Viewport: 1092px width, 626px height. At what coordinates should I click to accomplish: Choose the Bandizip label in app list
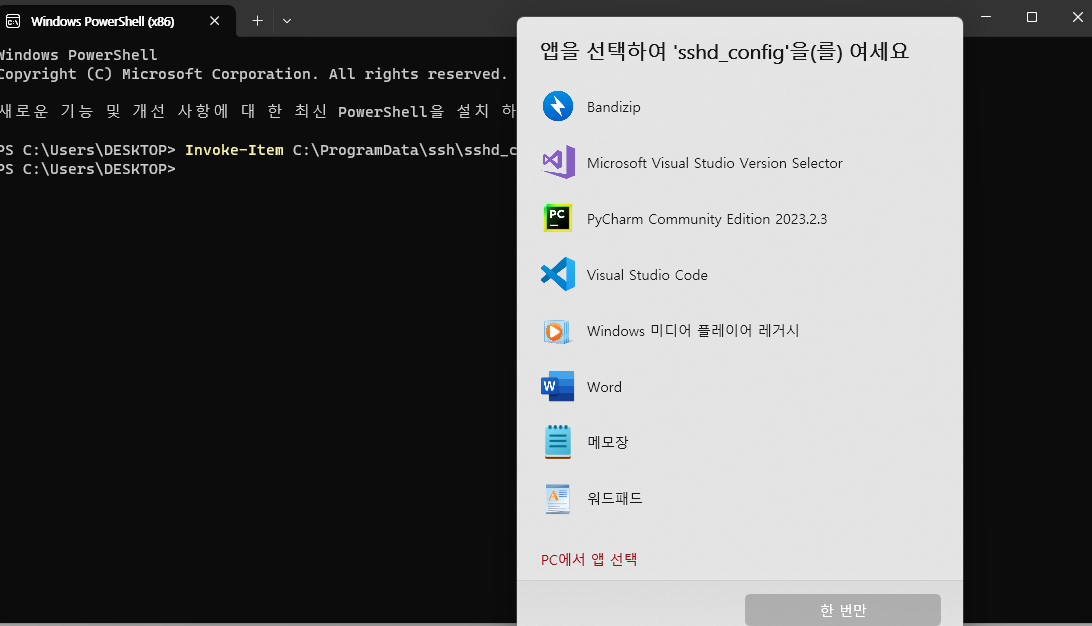pyautogui.click(x=614, y=107)
